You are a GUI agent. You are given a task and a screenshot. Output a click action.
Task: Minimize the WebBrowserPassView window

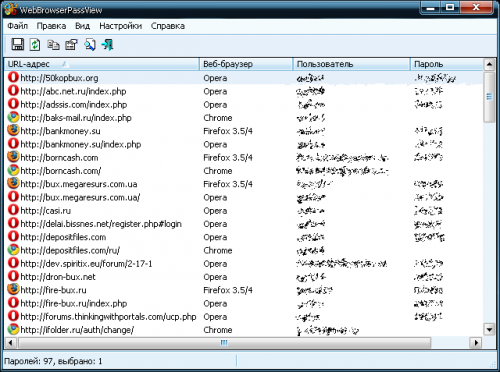(x=431, y=7)
